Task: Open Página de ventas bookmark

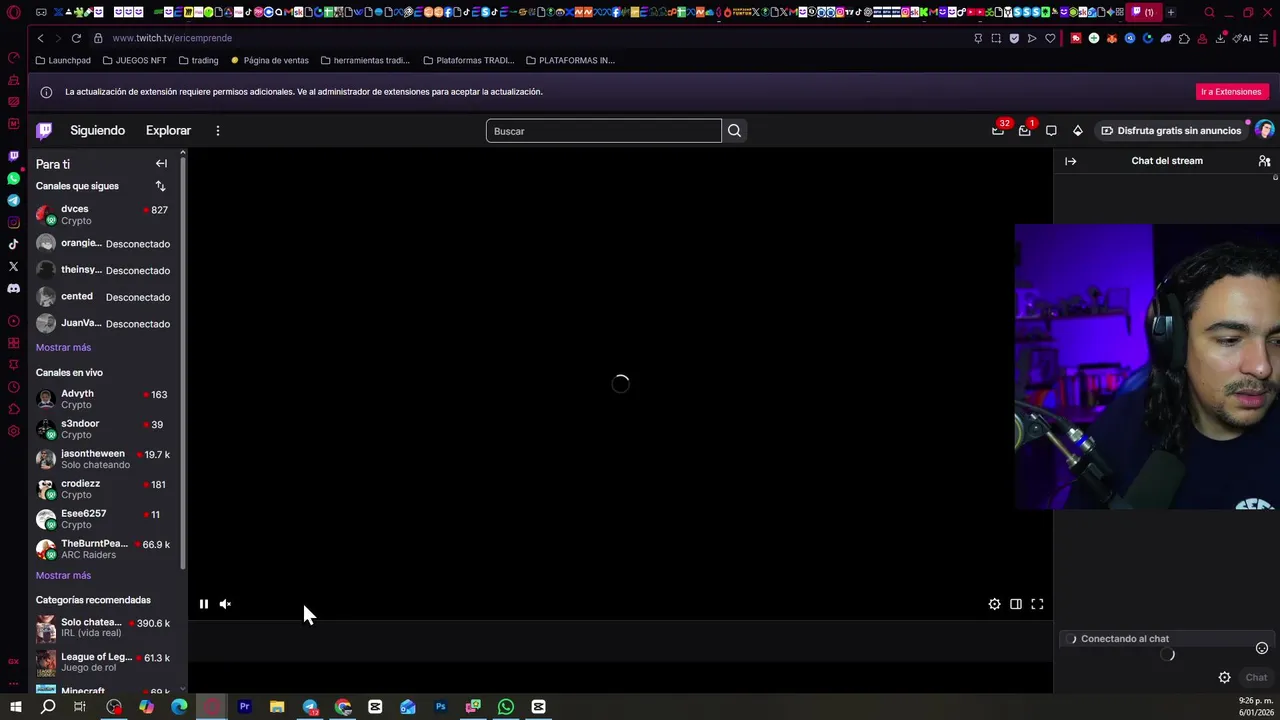Action: (270, 60)
